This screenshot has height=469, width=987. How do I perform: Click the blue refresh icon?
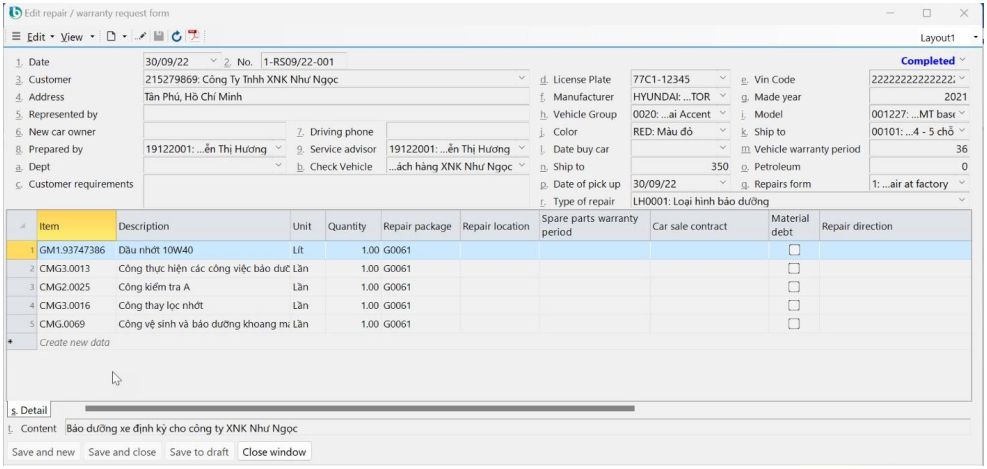coord(176,37)
